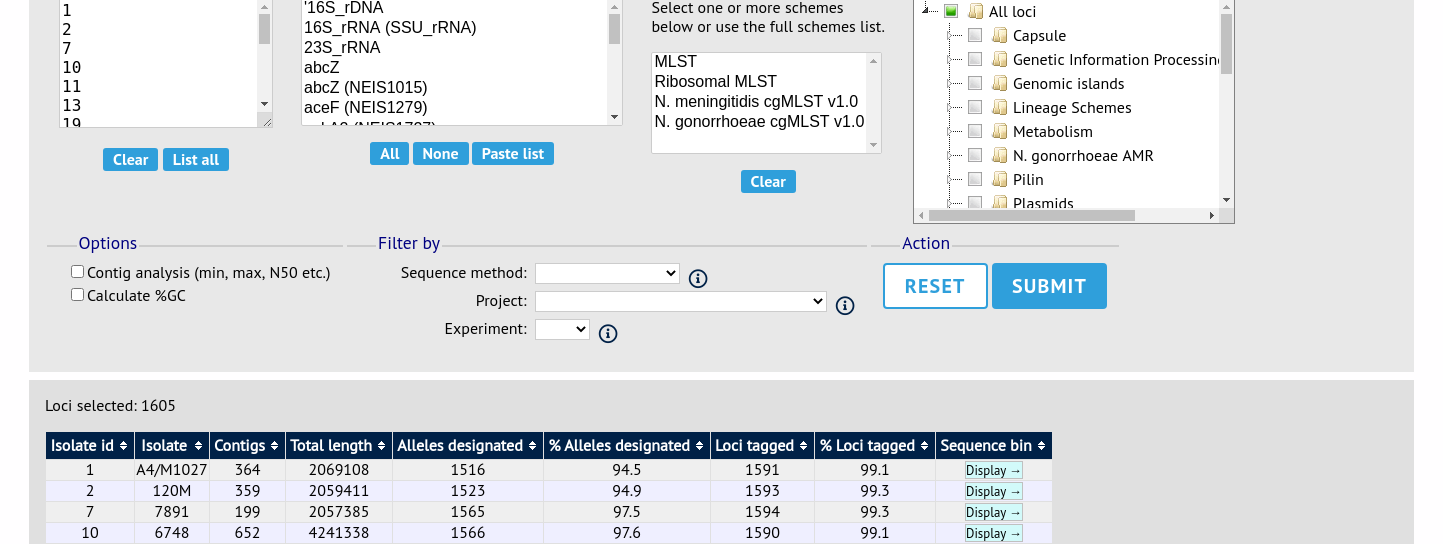Click Clear under isolate list

click(x=130, y=160)
